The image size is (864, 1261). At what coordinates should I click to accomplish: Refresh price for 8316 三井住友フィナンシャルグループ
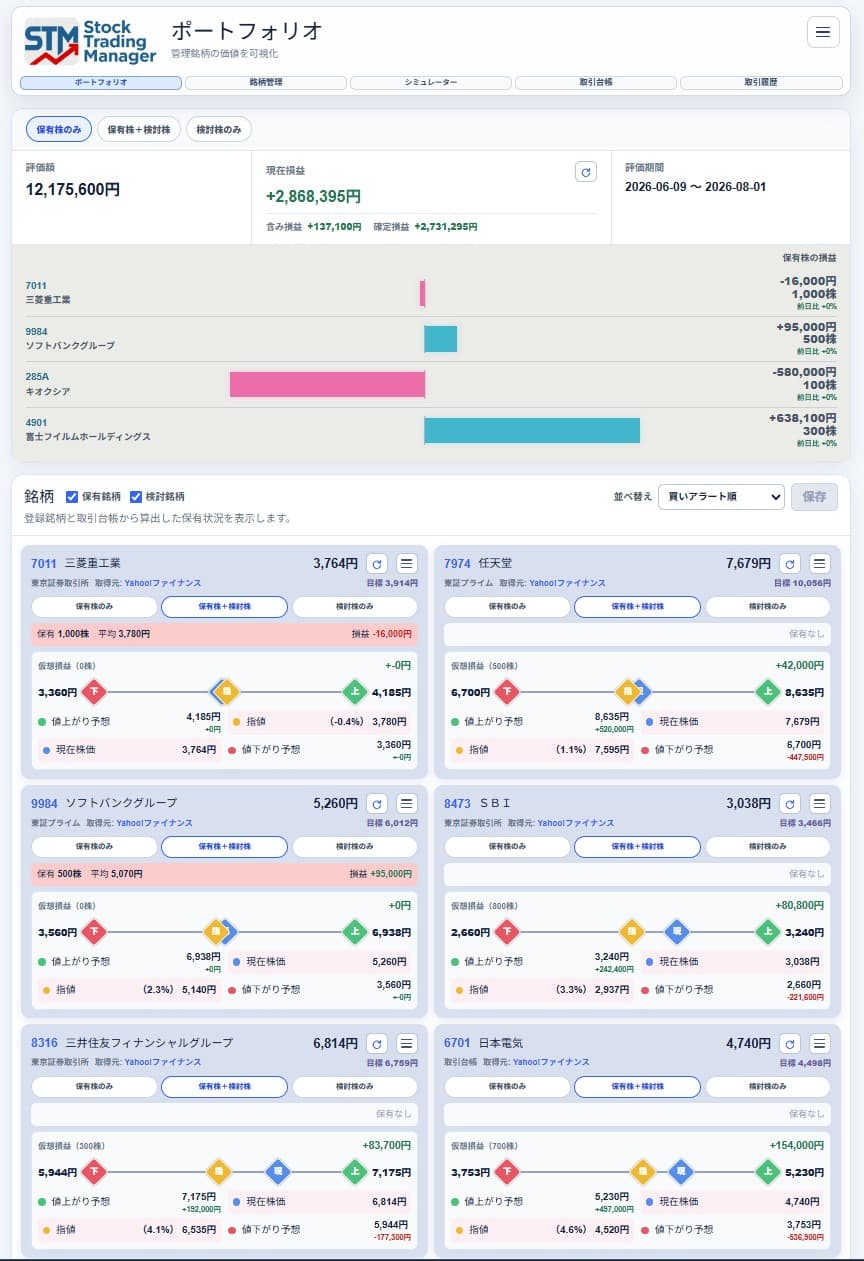pos(376,1043)
